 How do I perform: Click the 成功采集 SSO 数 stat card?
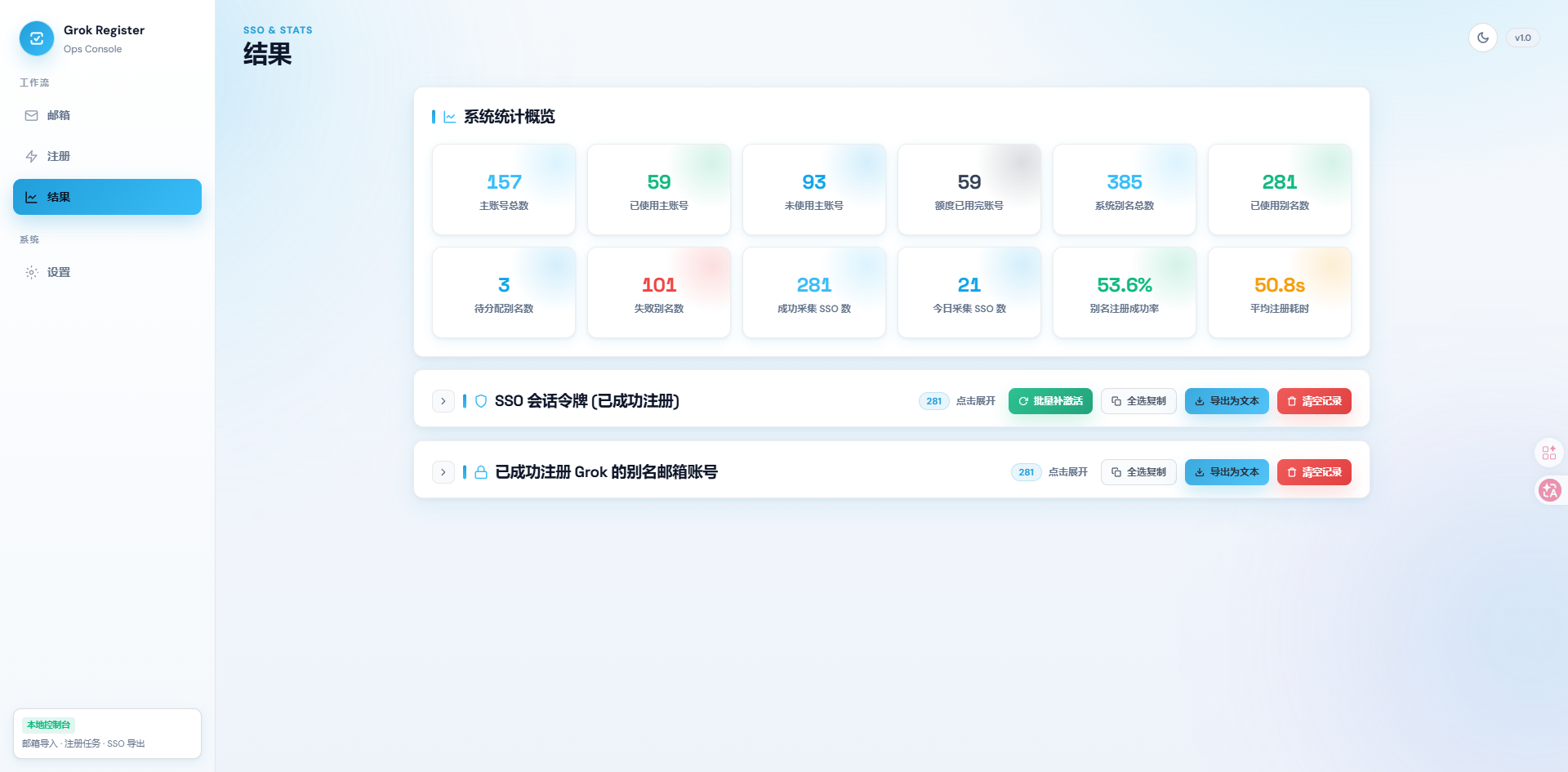(814, 292)
